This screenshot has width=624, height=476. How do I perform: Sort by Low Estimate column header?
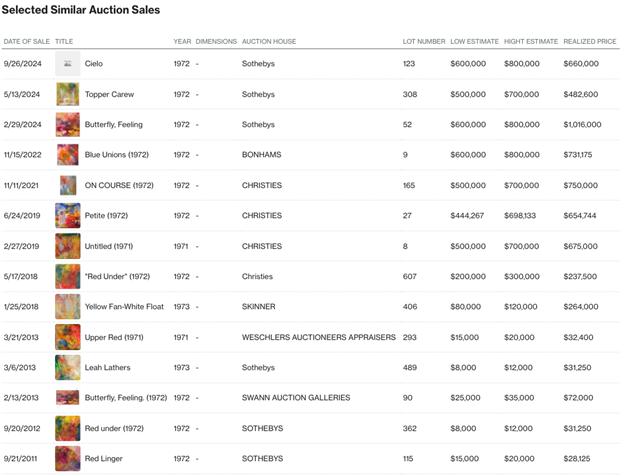coord(474,42)
